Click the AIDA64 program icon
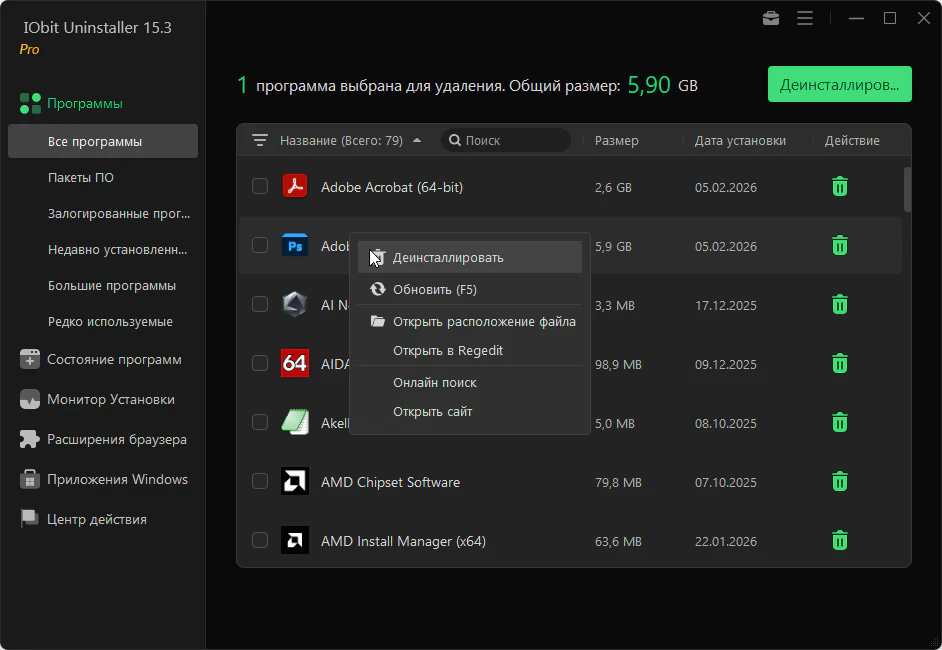Viewport: 942px width, 650px height. tap(294, 364)
